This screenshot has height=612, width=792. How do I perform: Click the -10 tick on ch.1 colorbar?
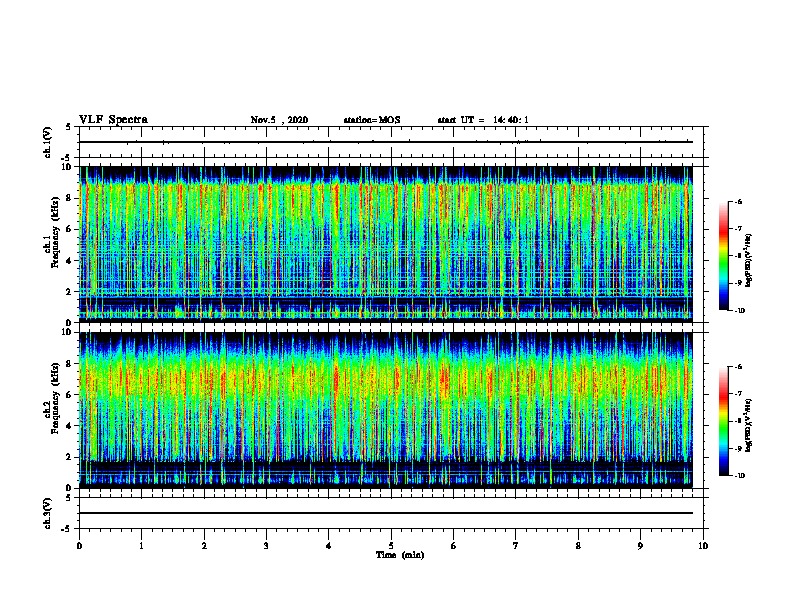[739, 311]
